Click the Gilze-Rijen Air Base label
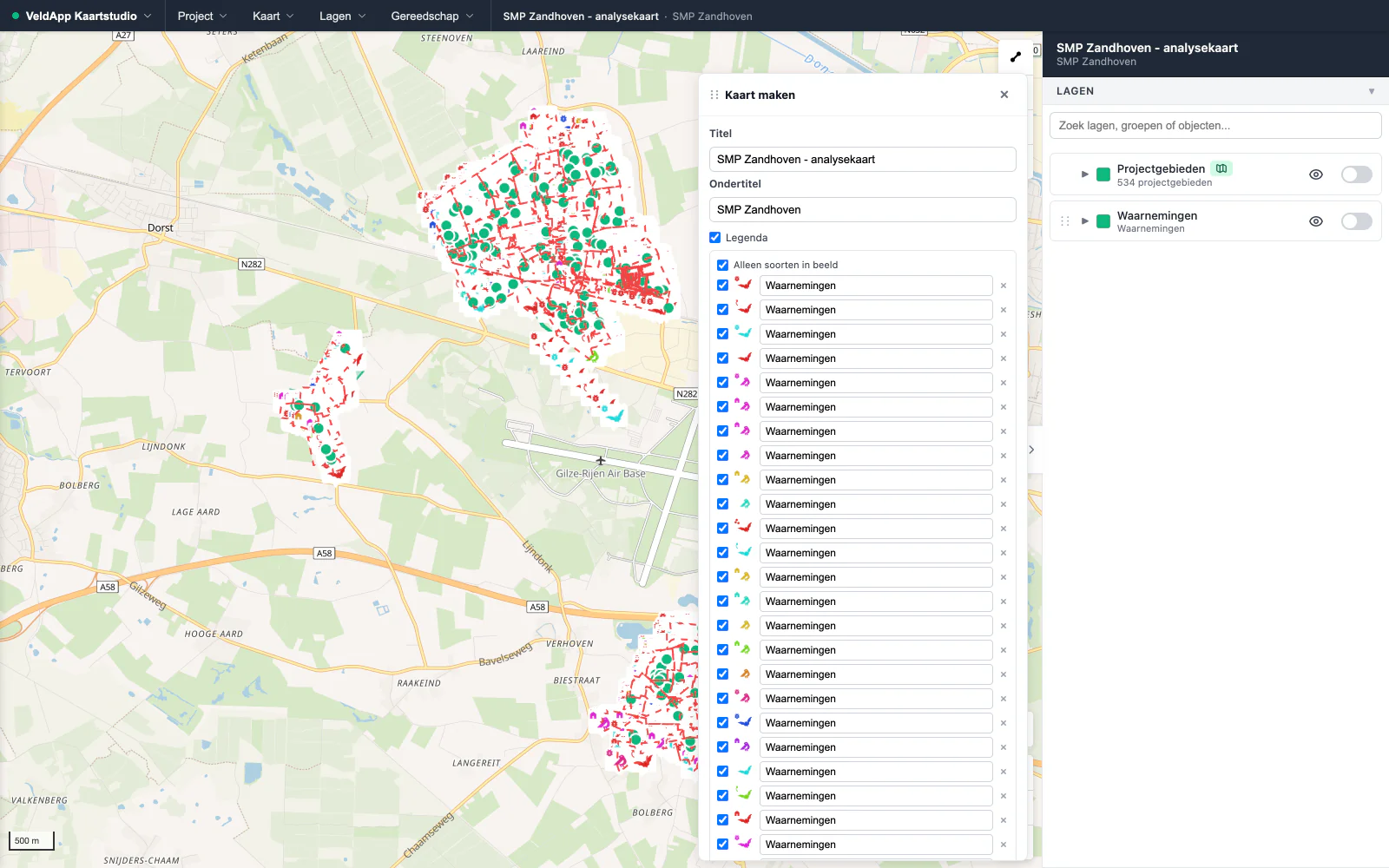1389x868 pixels. click(601, 474)
